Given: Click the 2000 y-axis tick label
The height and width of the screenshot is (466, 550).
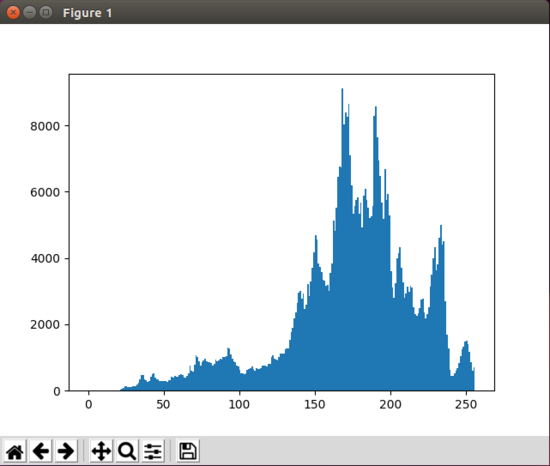Looking at the screenshot, I should 45,325.
